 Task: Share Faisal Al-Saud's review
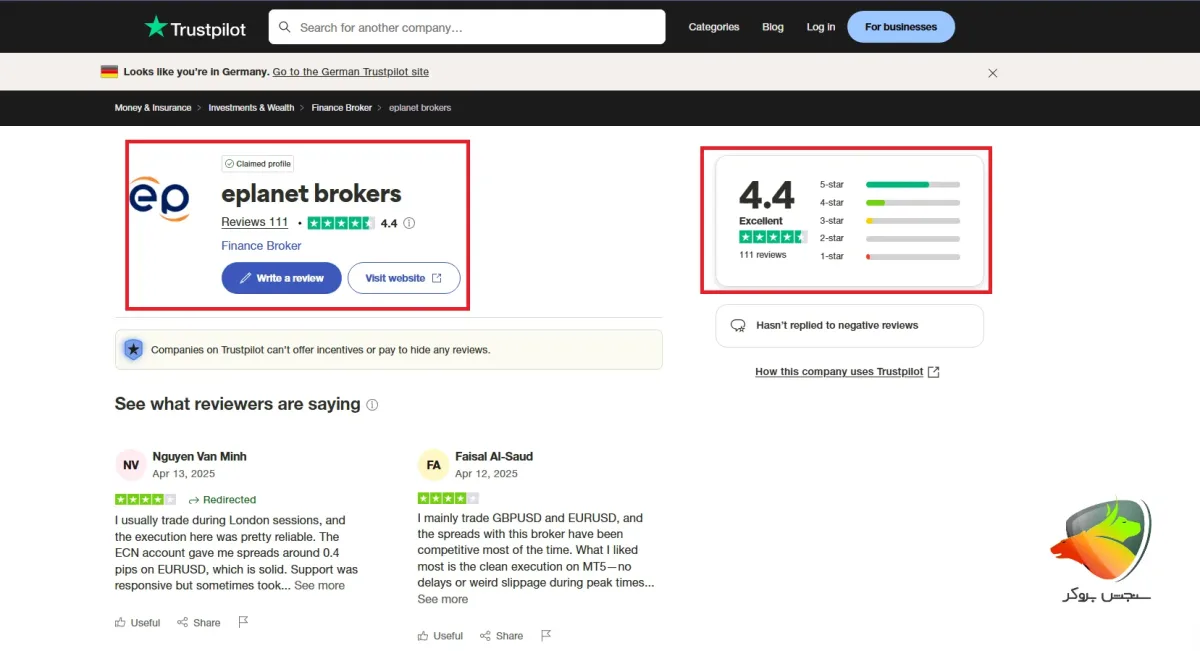(x=501, y=635)
